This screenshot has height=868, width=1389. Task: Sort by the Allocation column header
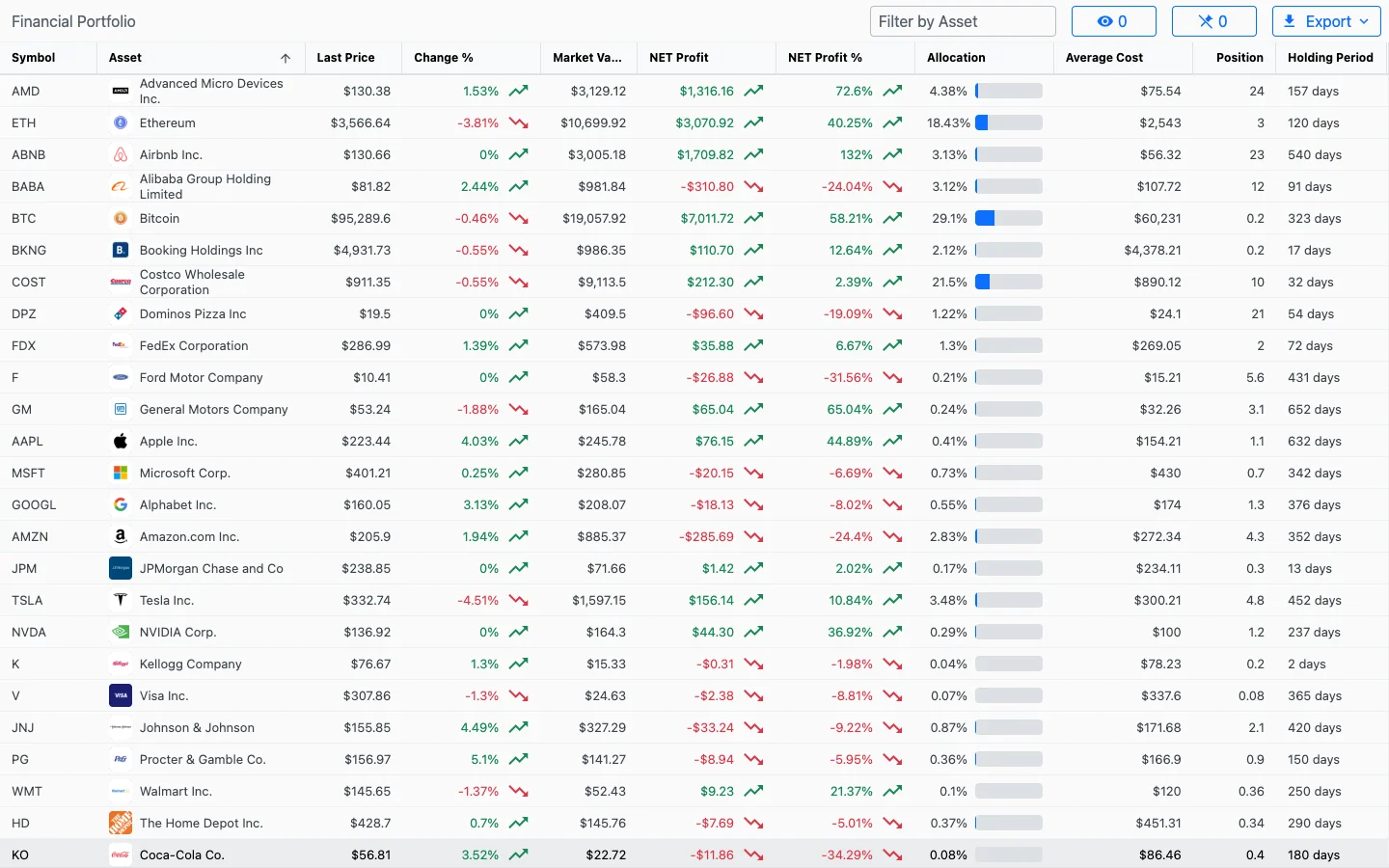point(984,58)
